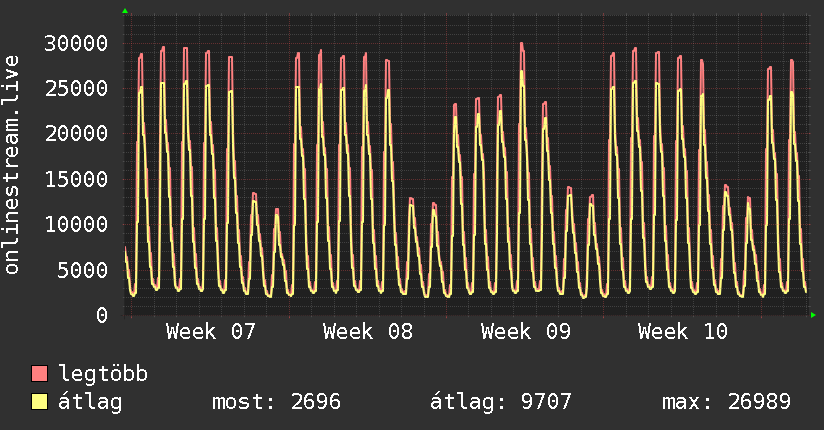This screenshot has height=430, width=824.
Task: Click the onlinestream.live vertical axis title
Action: 12,165
